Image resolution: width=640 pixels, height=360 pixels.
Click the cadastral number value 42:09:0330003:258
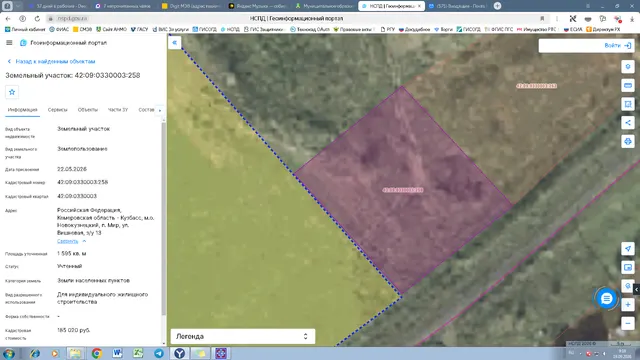(82, 182)
